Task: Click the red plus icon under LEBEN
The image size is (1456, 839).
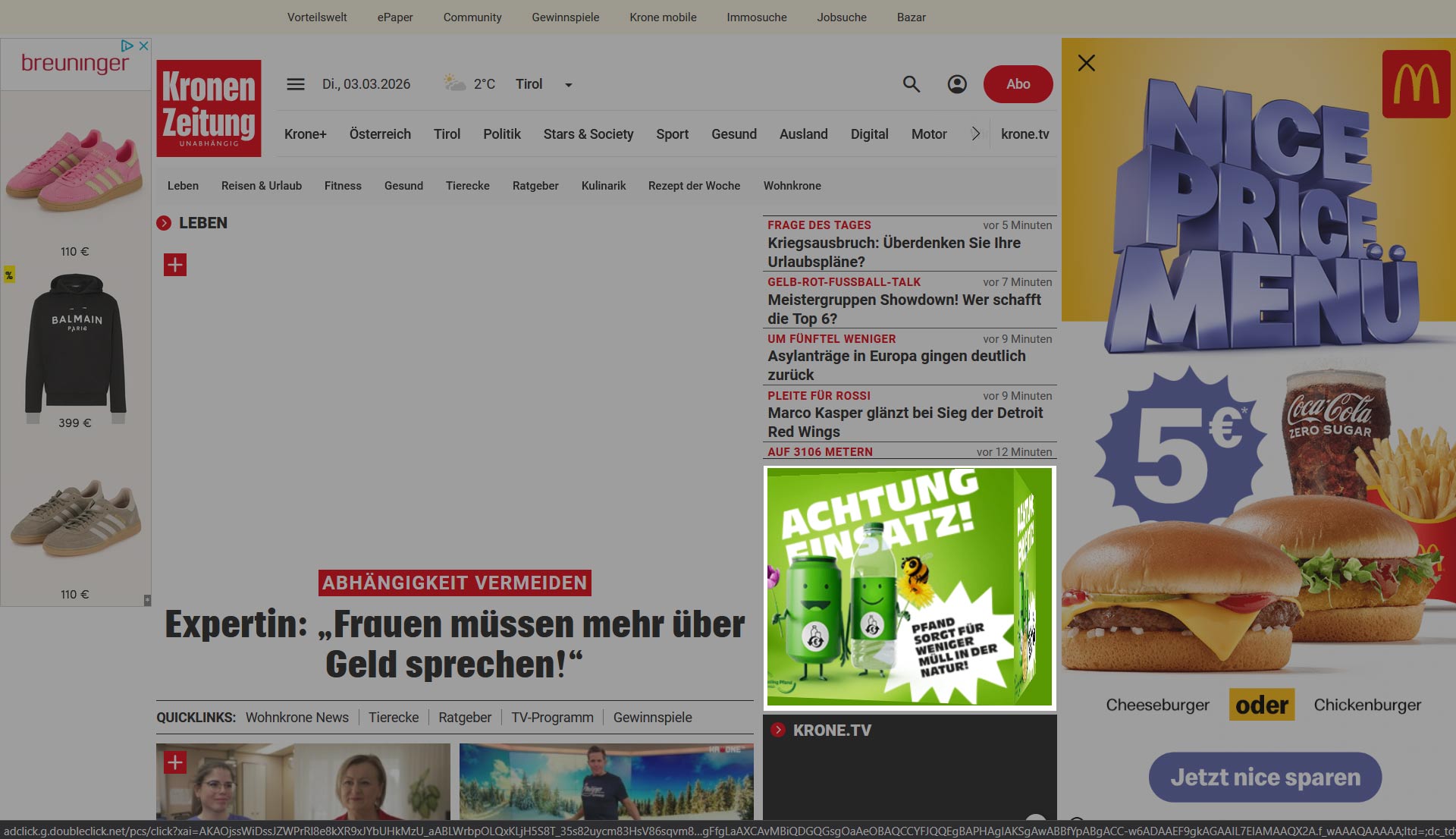Action: point(175,265)
